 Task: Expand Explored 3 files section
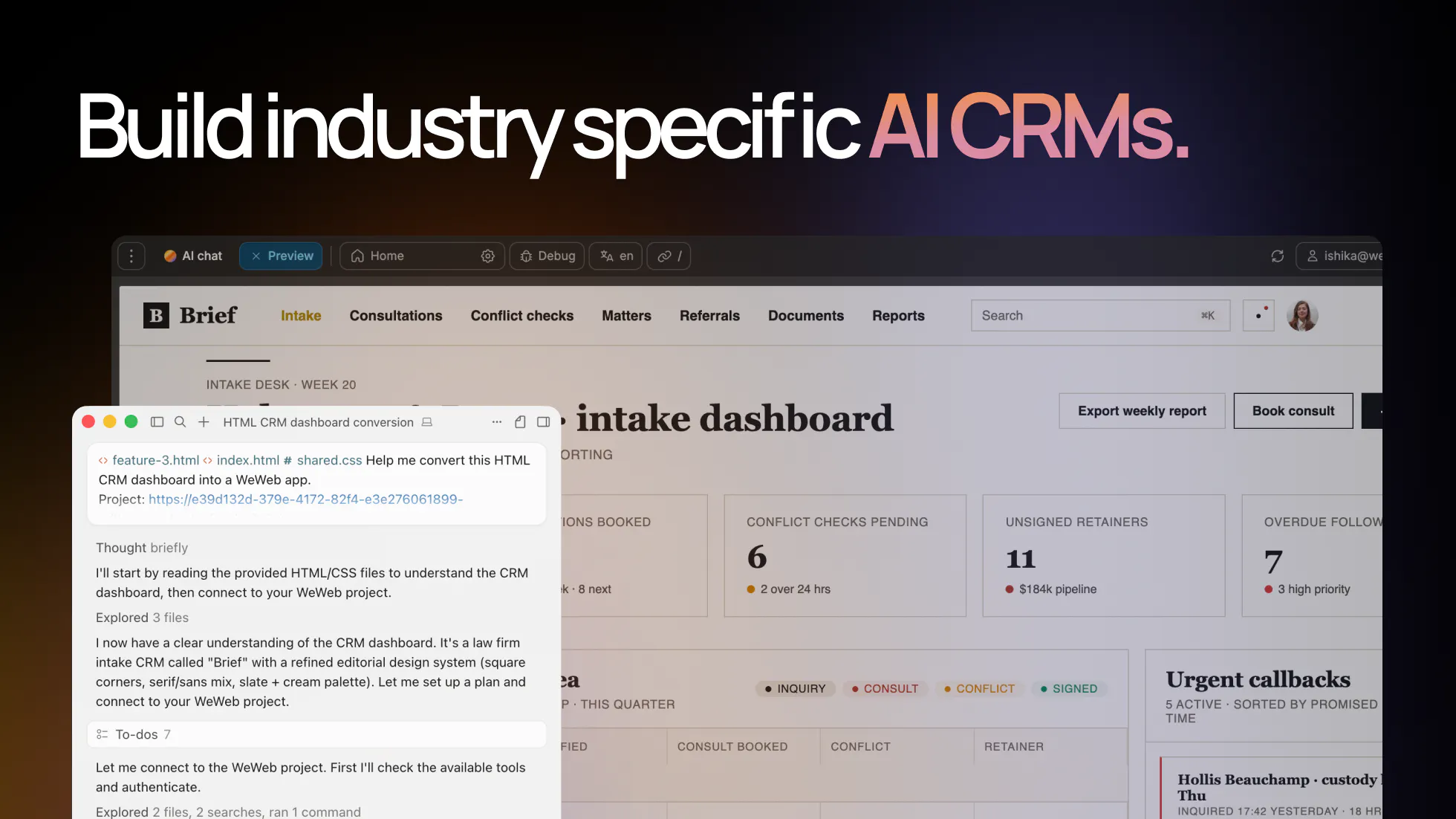click(x=142, y=618)
